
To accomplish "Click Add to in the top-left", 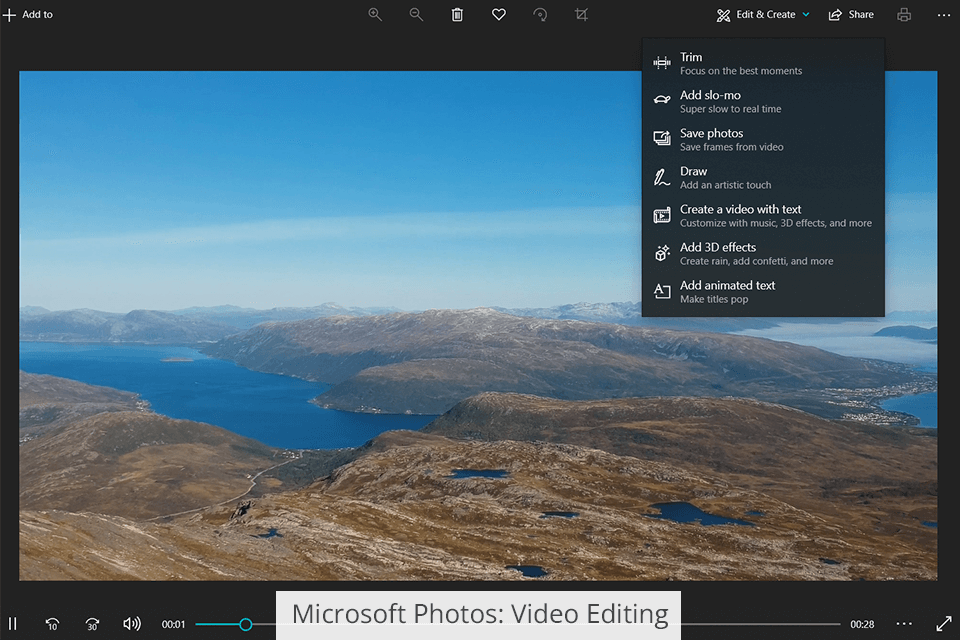I will coord(28,15).
